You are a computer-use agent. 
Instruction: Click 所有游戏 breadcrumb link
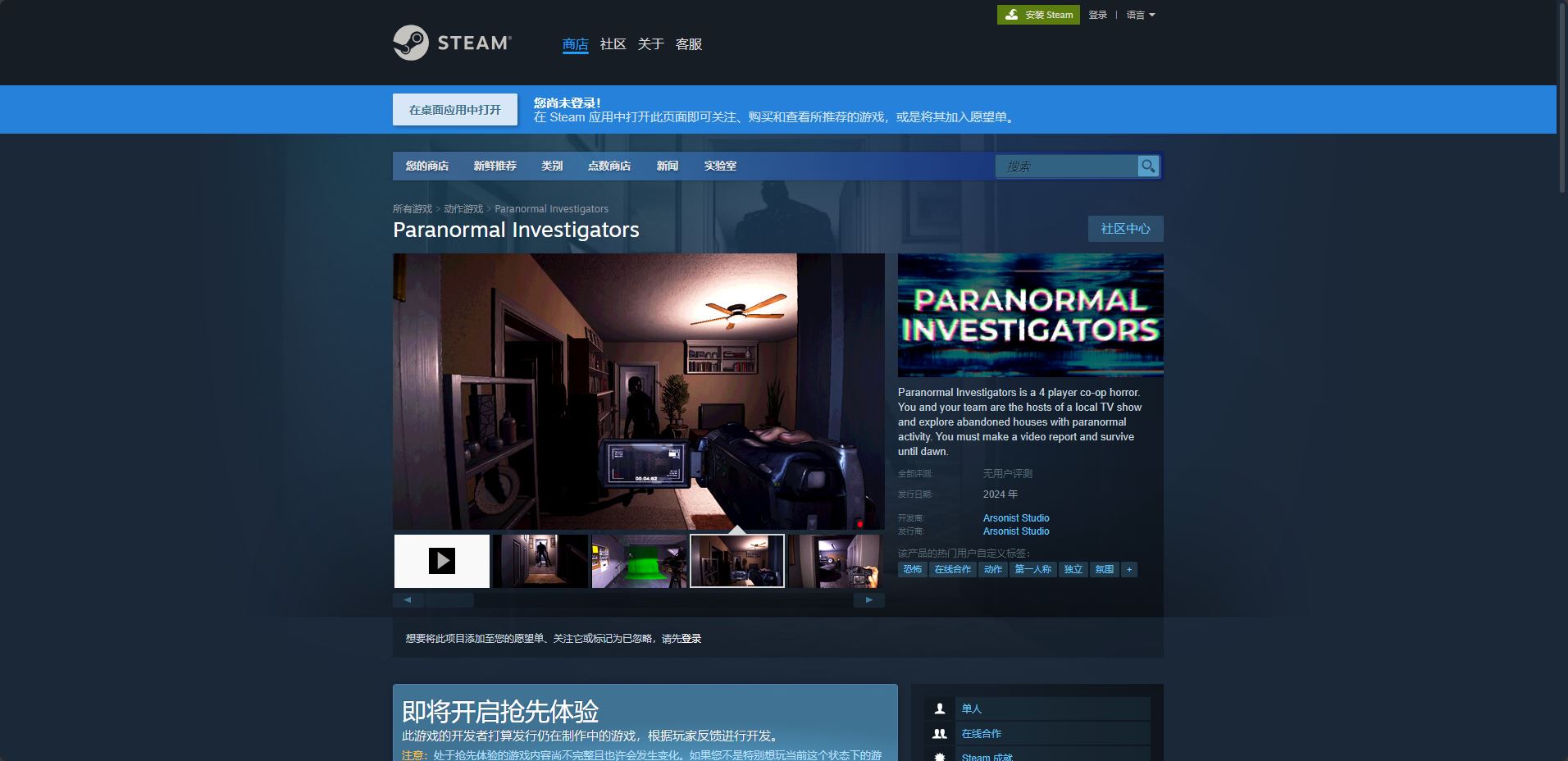413,209
